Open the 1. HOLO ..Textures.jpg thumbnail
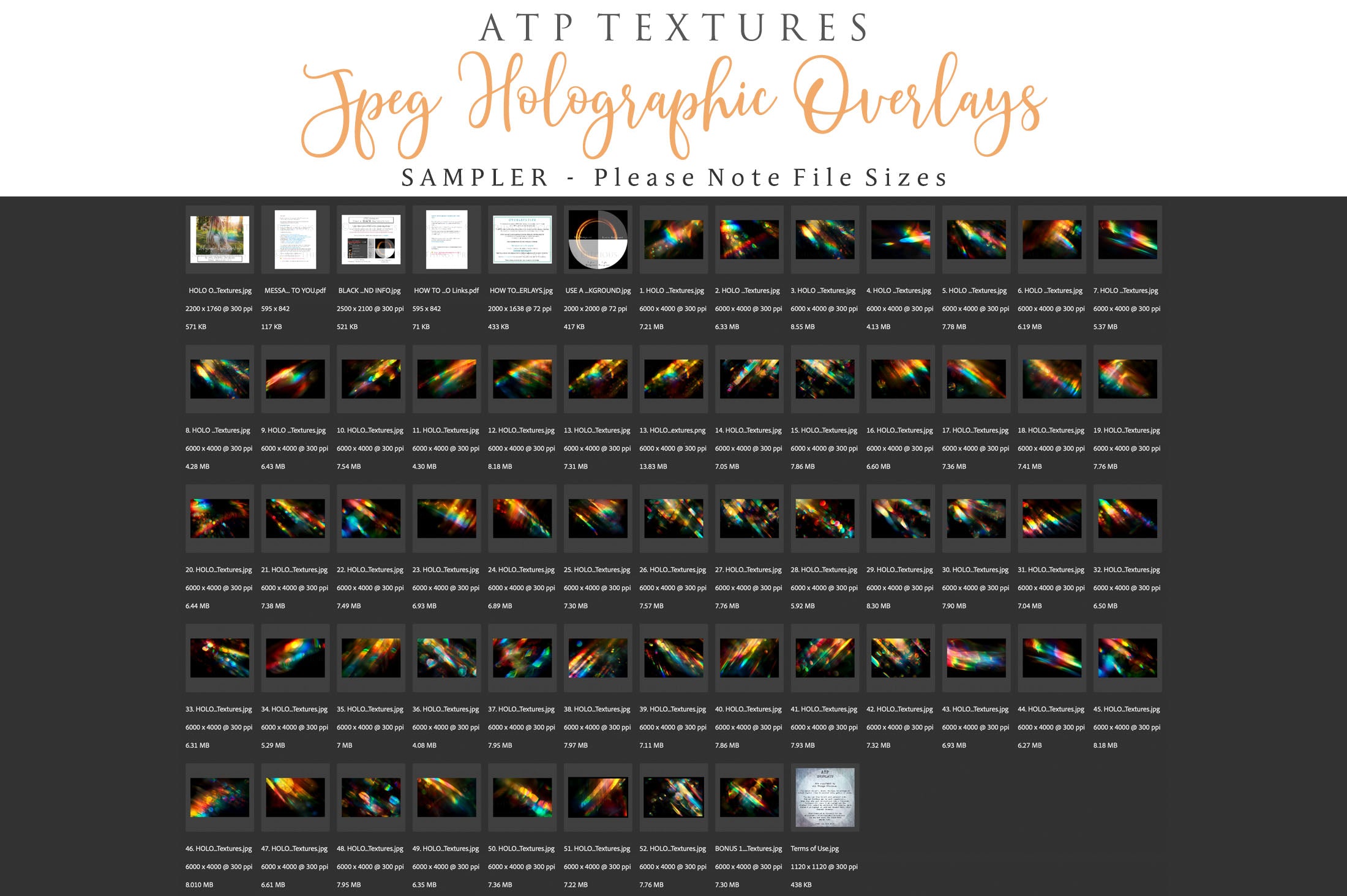1347x896 pixels. (x=673, y=239)
